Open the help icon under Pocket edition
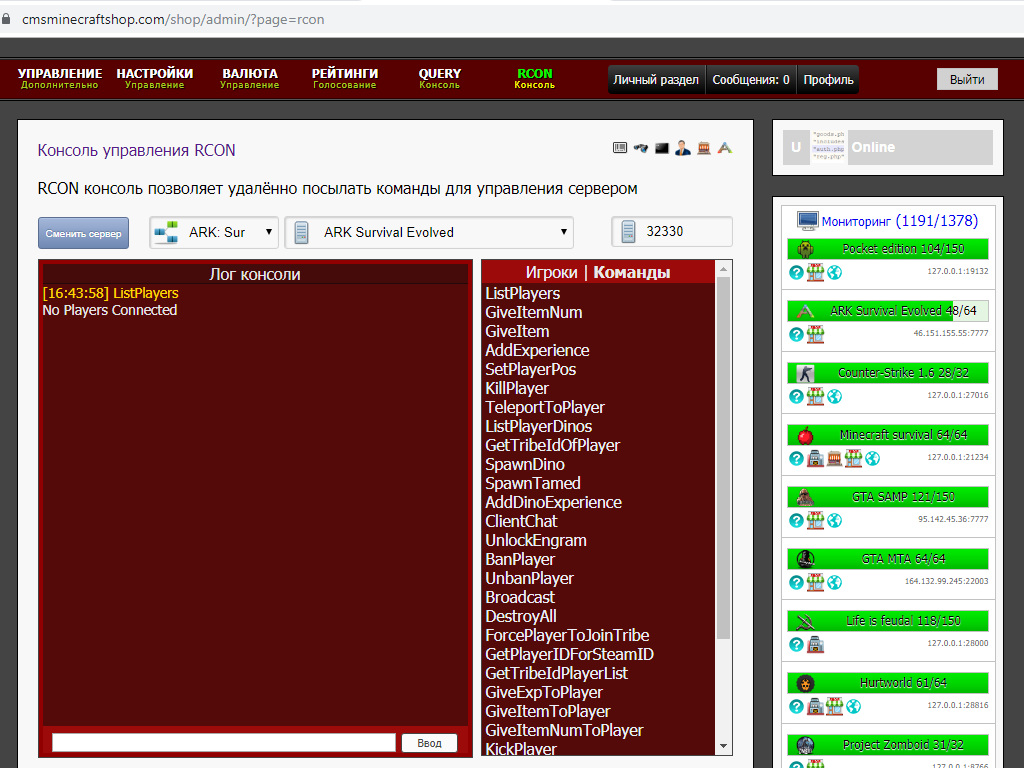Image resolution: width=1024 pixels, height=768 pixels. click(x=796, y=272)
